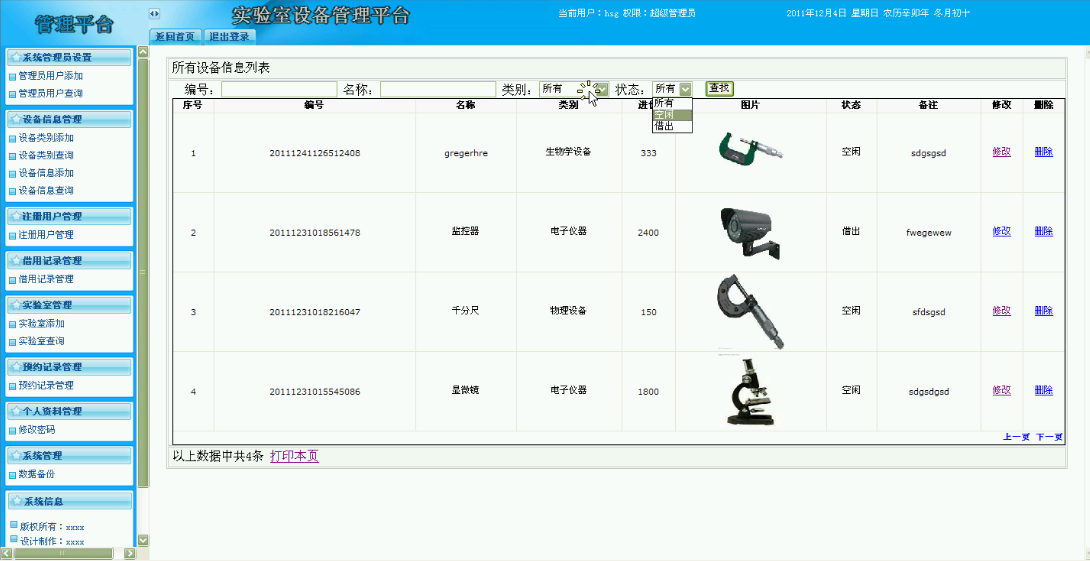Click 删除 for the 监控器 row
This screenshot has height=561, width=1090.
coord(1043,231)
